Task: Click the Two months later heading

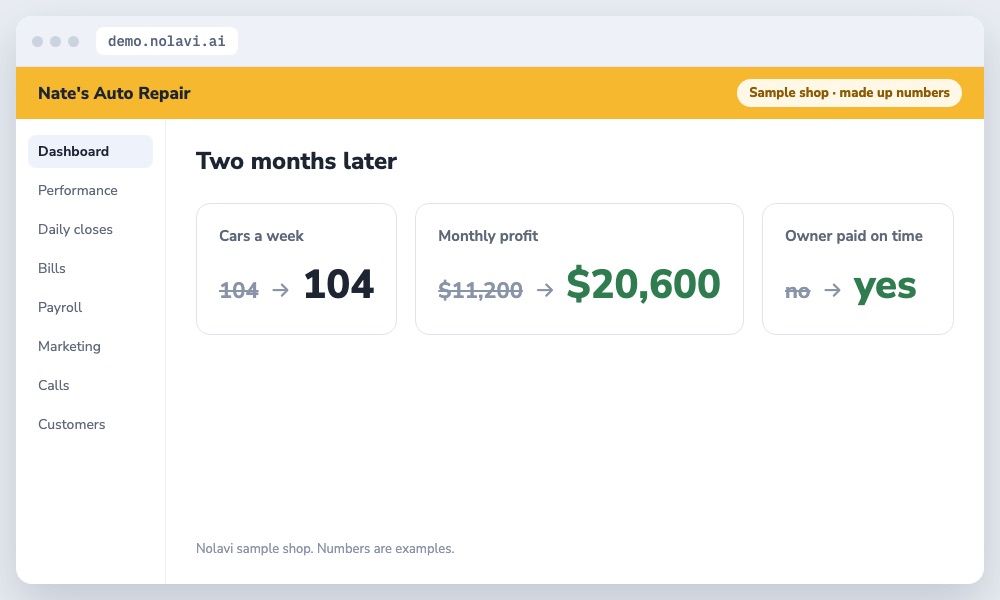Action: click(x=296, y=161)
